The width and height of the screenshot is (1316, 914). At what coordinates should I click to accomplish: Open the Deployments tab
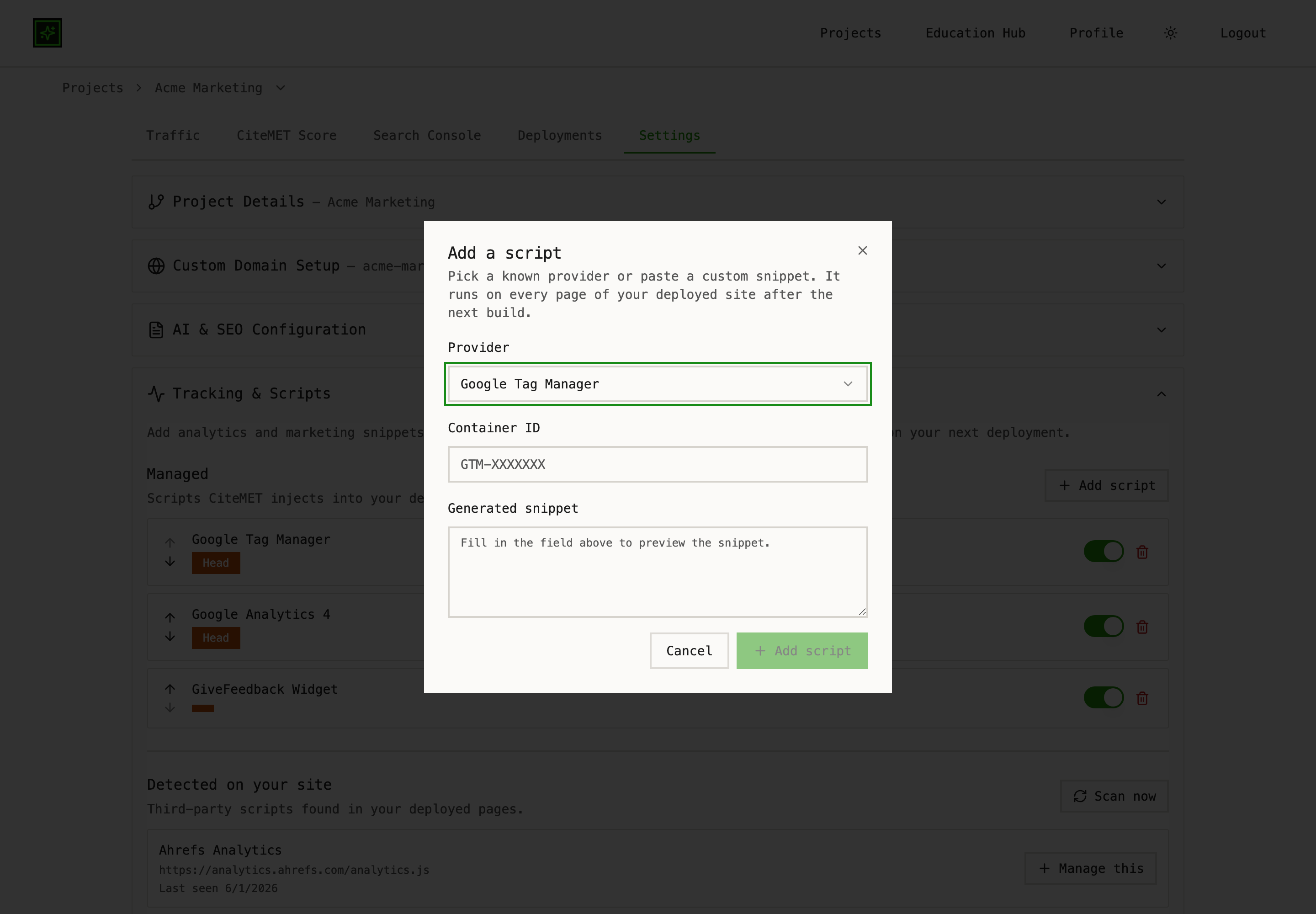coord(559,135)
